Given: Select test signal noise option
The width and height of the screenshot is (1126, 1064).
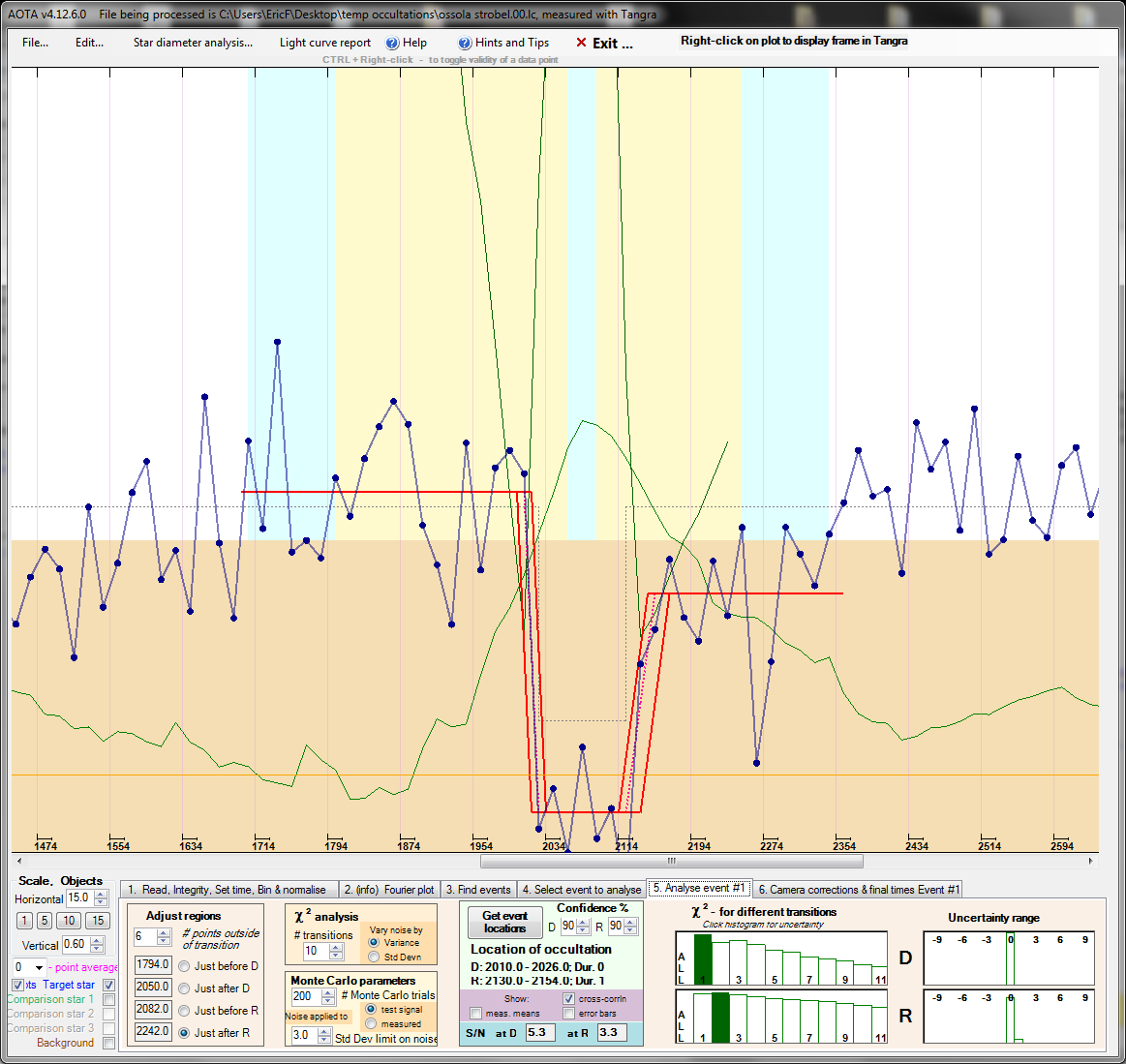Looking at the screenshot, I should point(371,1010).
